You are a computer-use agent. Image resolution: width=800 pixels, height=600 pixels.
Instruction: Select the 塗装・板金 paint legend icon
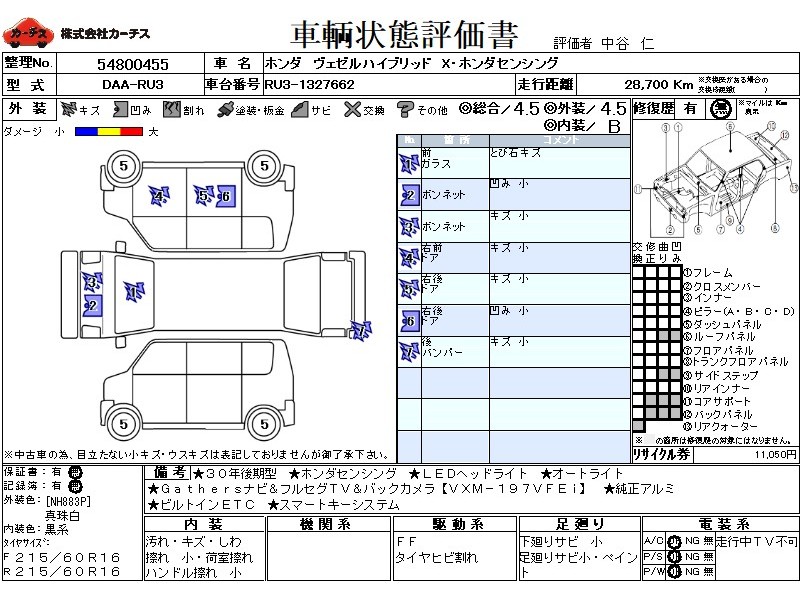pyautogui.click(x=224, y=109)
